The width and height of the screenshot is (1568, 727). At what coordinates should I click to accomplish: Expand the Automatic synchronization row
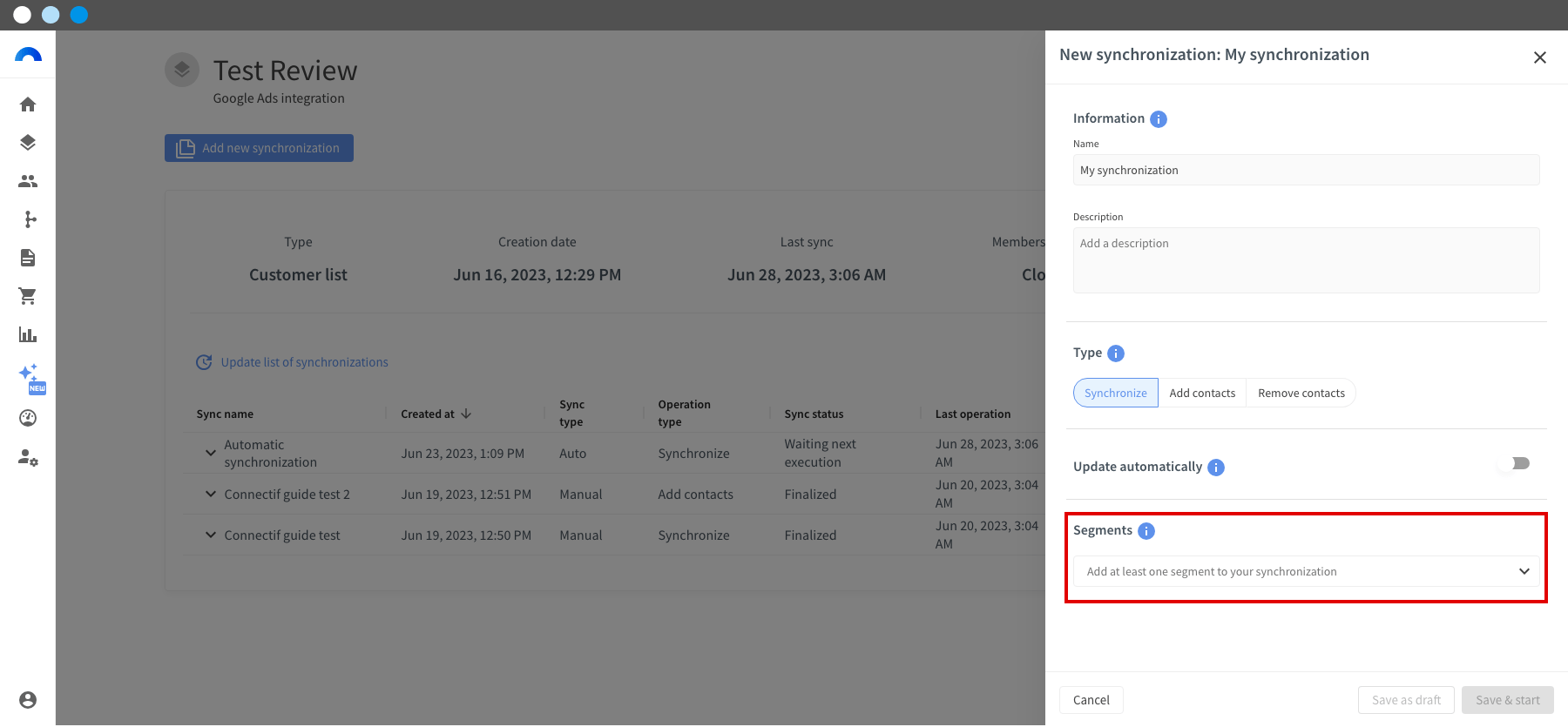click(x=210, y=453)
